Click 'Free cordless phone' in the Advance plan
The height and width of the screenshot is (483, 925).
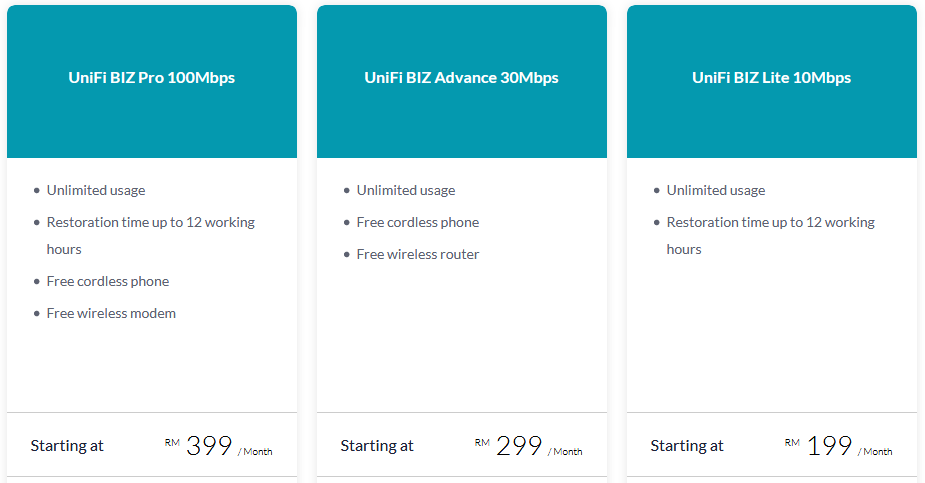pyautogui.click(x=418, y=222)
